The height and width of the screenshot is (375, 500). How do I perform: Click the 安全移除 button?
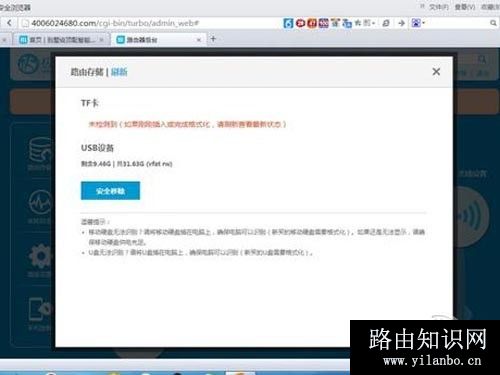coord(110,191)
